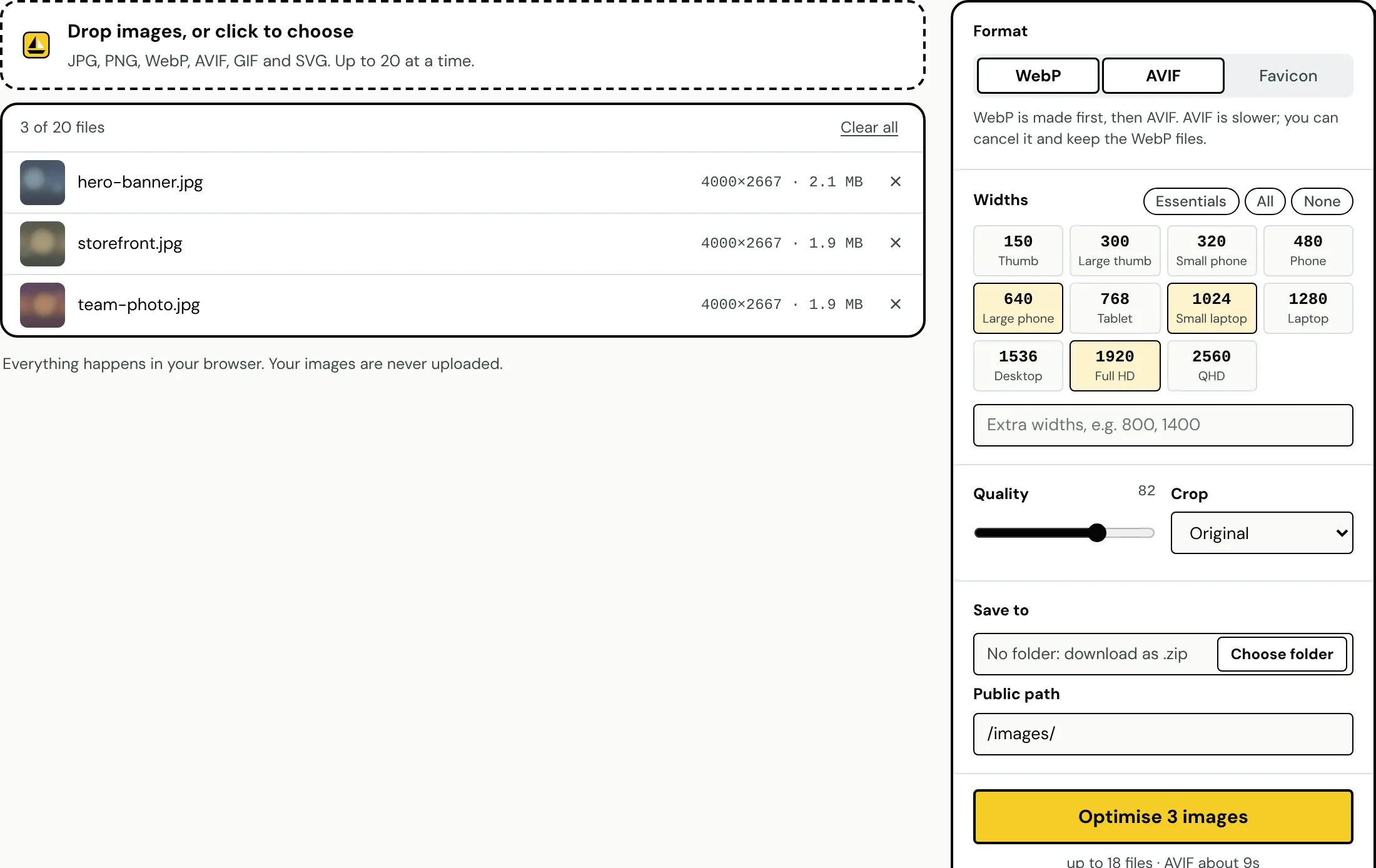Click the '3 of 20 files' counter
The width and height of the screenshot is (1376, 868).
[62, 128]
